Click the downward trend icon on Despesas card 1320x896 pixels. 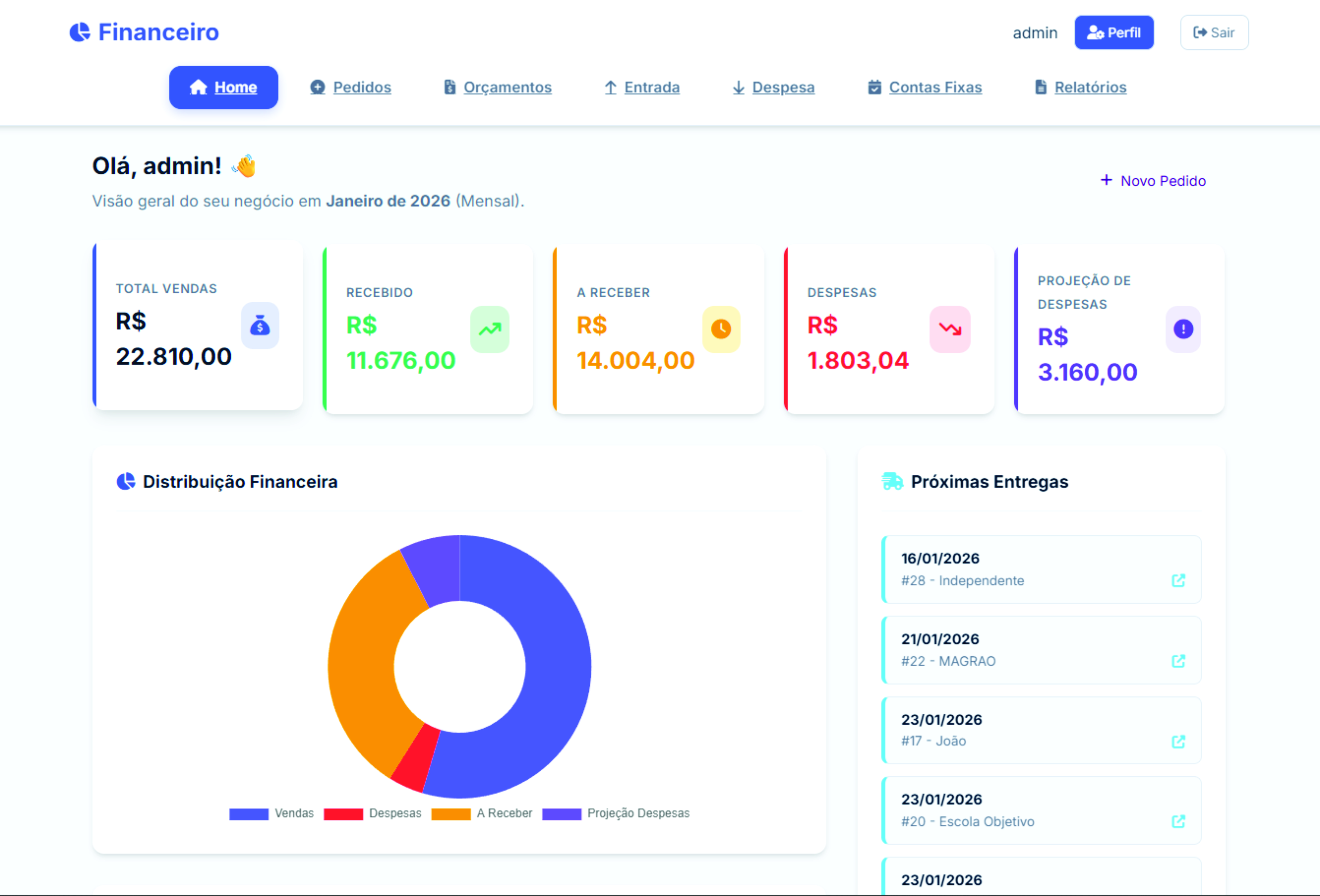pyautogui.click(x=950, y=329)
